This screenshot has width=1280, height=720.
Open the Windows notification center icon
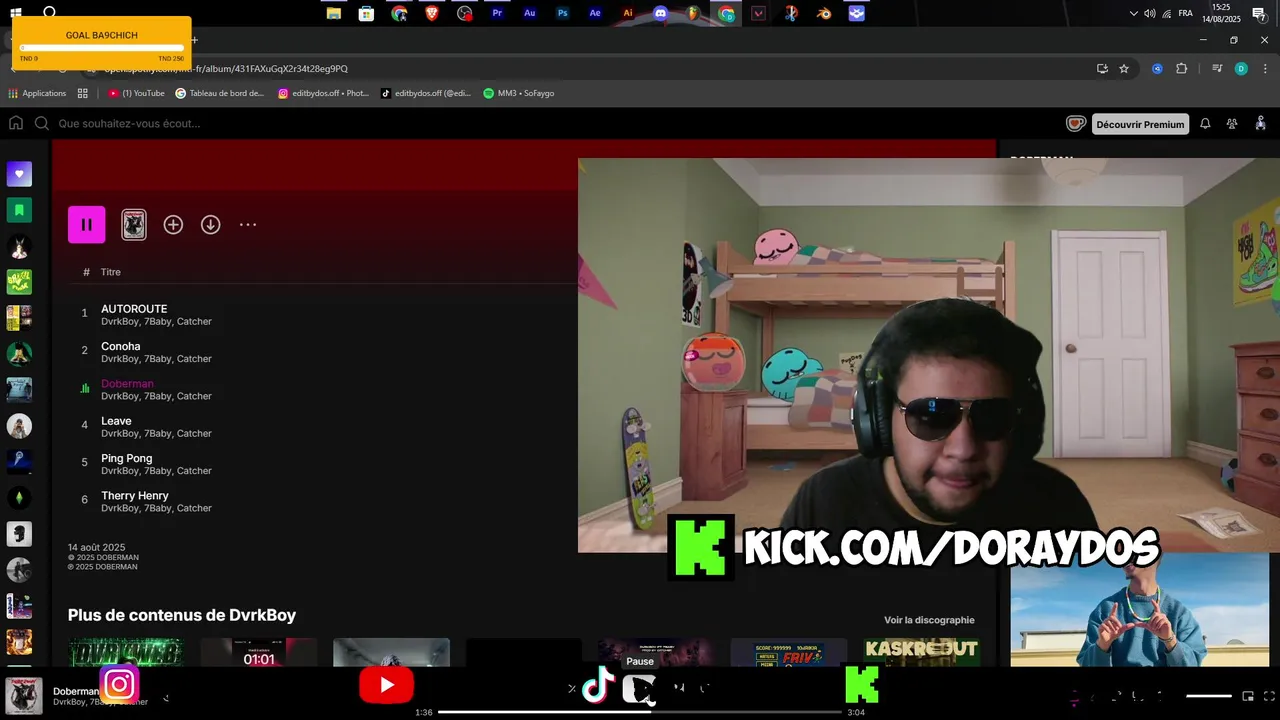click(x=1259, y=13)
